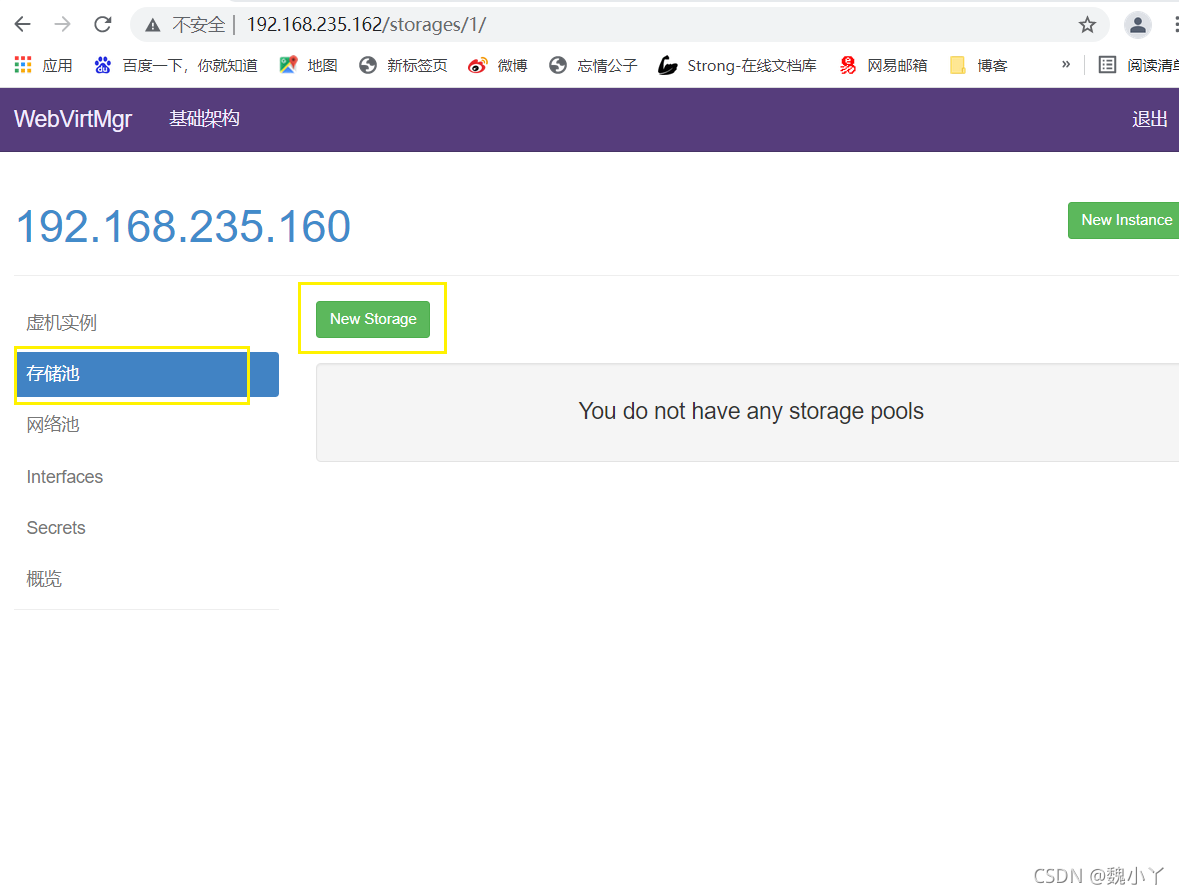Open the 地图 maps bookmark
The height and width of the screenshot is (894, 1179).
point(308,65)
